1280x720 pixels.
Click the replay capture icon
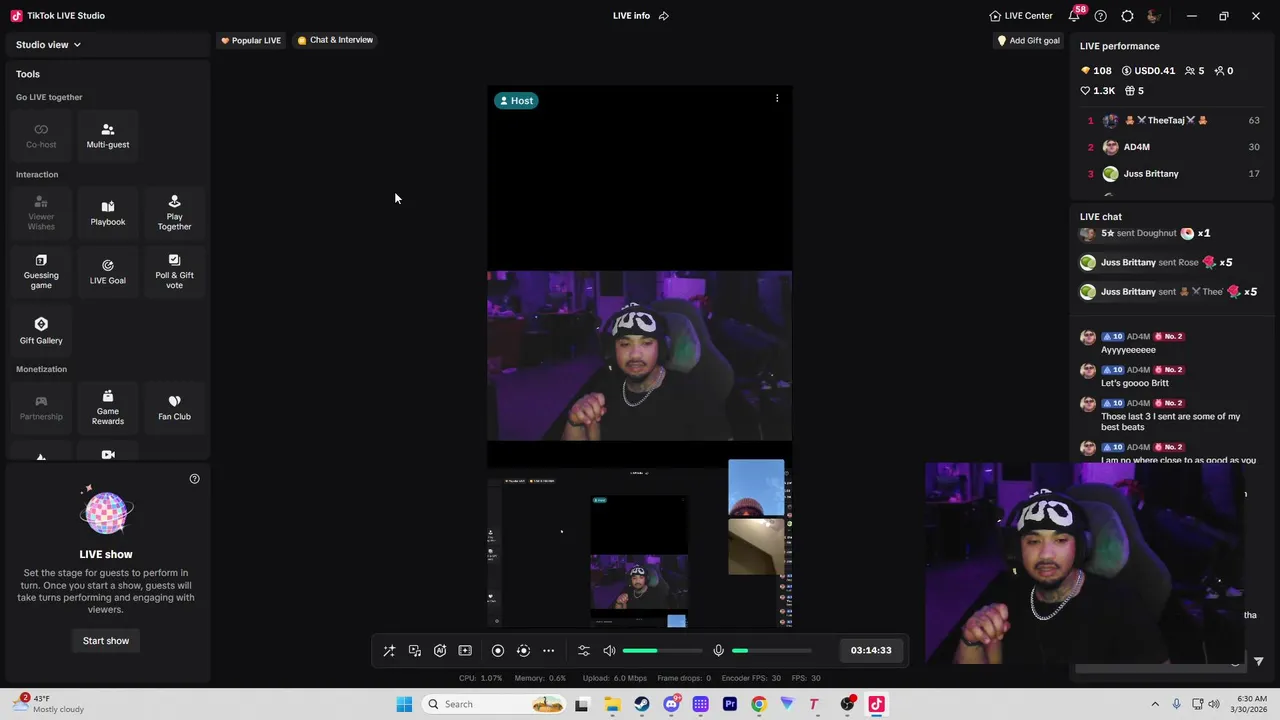(523, 651)
